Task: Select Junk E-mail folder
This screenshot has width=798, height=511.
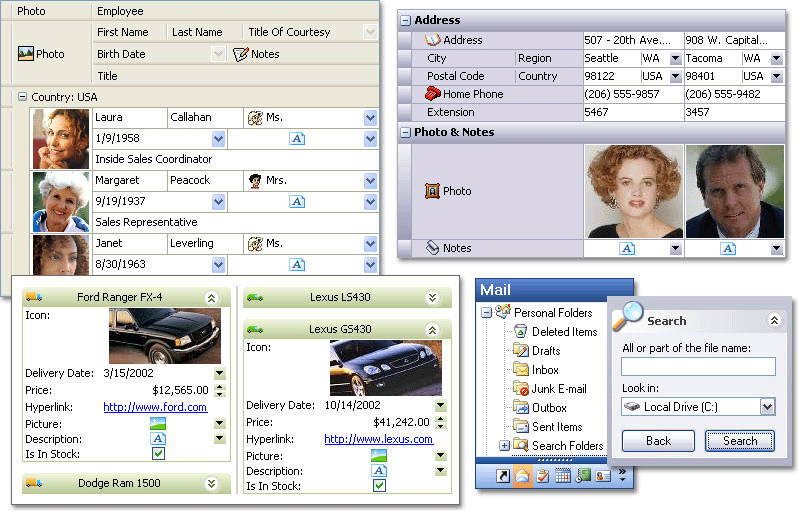Action: (x=558, y=389)
